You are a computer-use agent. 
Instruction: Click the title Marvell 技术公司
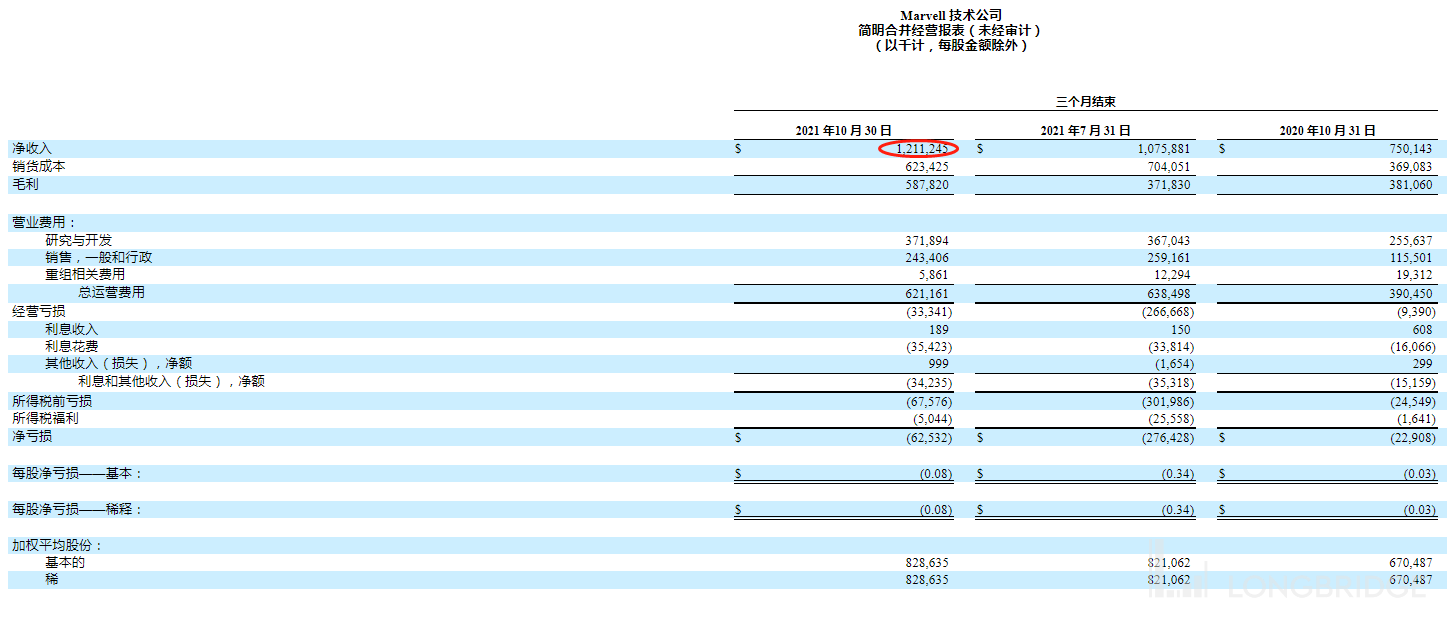coord(951,15)
